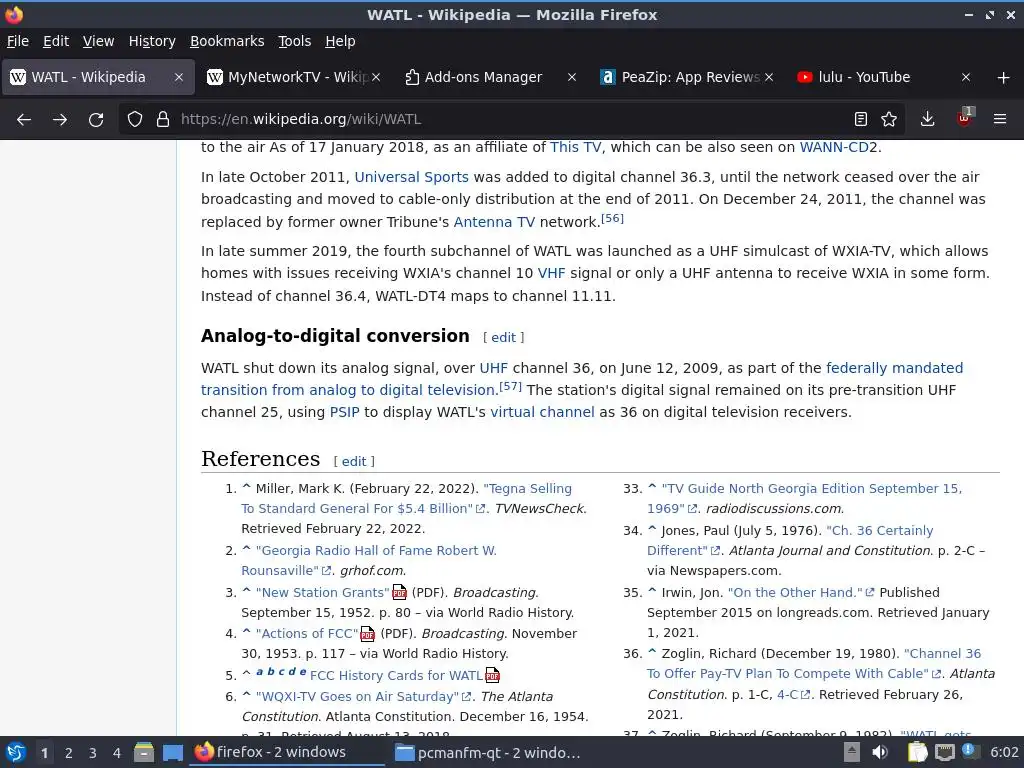Viewport: 1024px width, 768px height.
Task: Open the taskbar start menu icon
Action: pyautogui.click(x=16, y=752)
